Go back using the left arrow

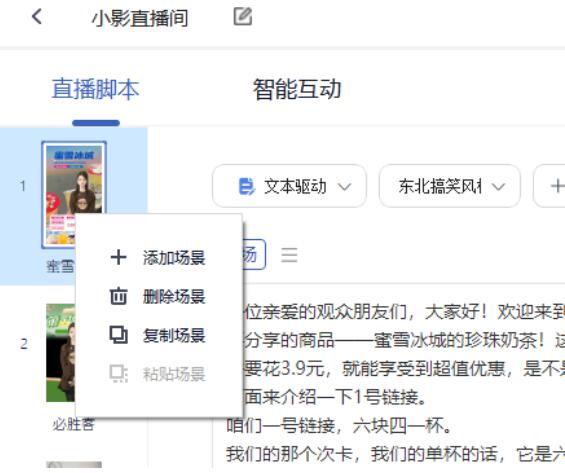[37, 17]
